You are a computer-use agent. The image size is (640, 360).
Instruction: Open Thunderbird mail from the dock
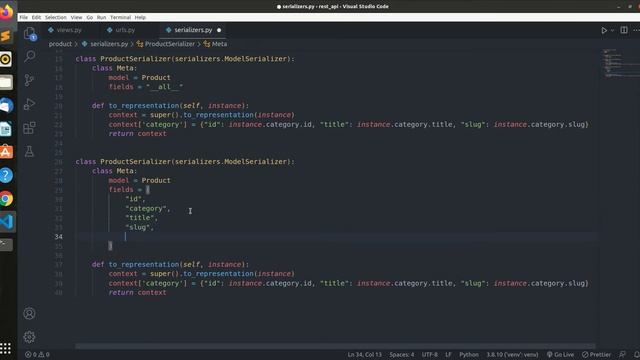(x=6, y=106)
